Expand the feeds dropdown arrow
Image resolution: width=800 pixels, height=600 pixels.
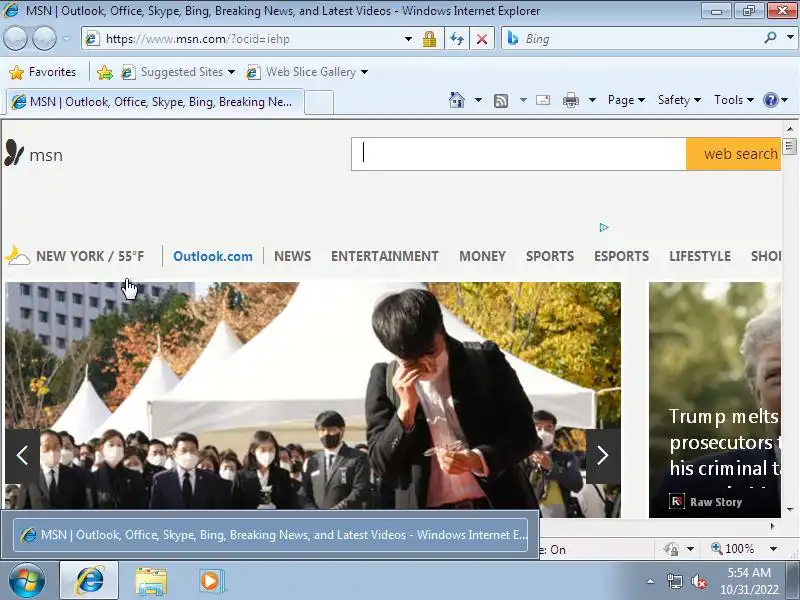click(523, 100)
